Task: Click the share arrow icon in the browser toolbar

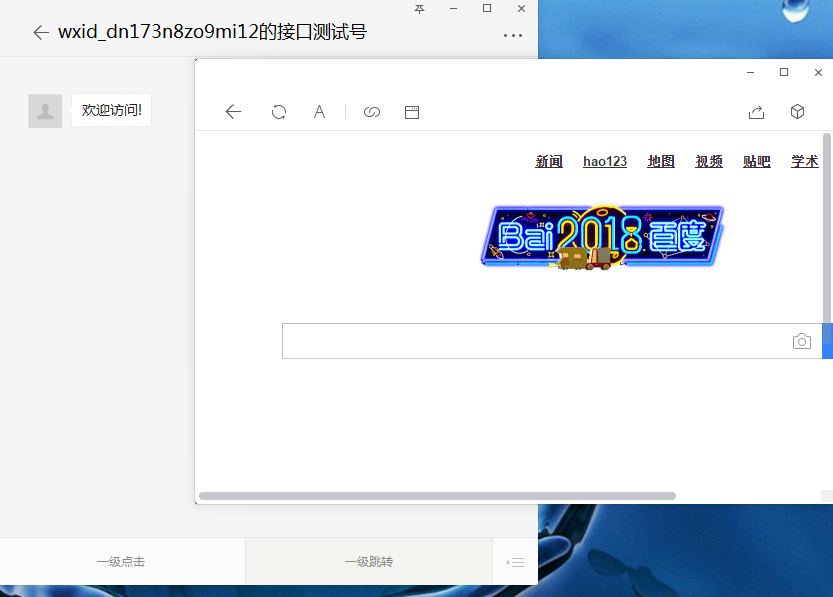Action: (756, 112)
